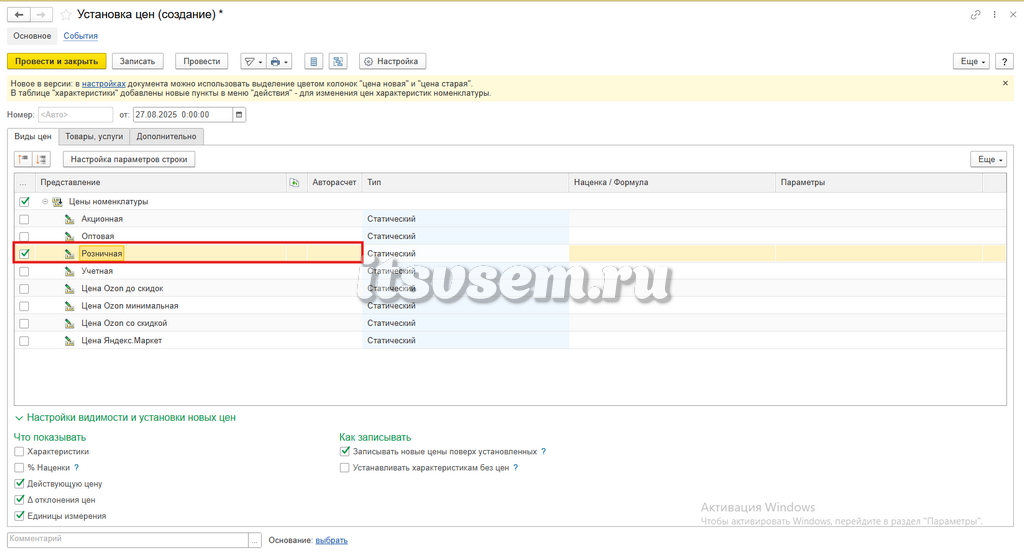This screenshot has height=555, width=1024.
Task: Open the calendar date picker icon
Action: (239, 114)
